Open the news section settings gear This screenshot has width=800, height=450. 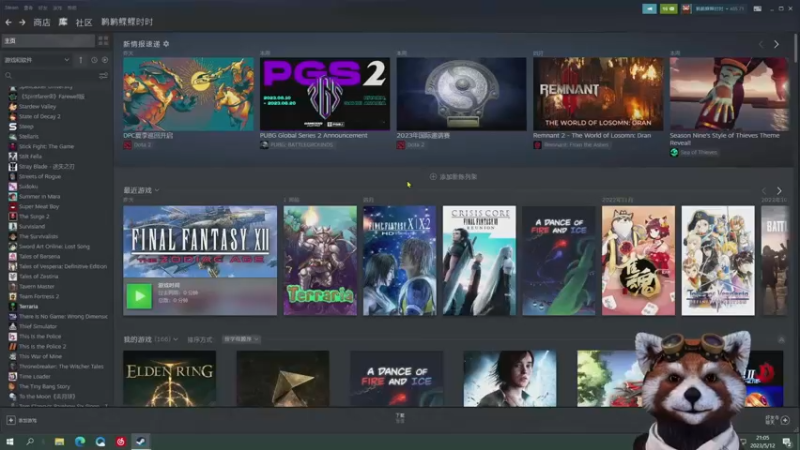[x=166, y=44]
